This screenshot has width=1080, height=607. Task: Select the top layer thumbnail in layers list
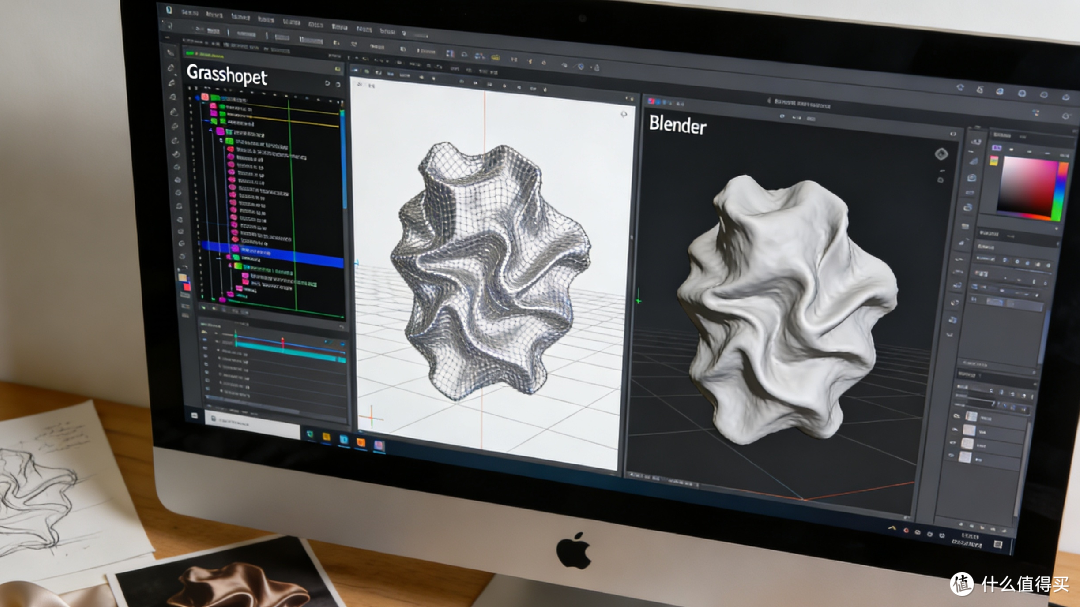[x=971, y=416]
